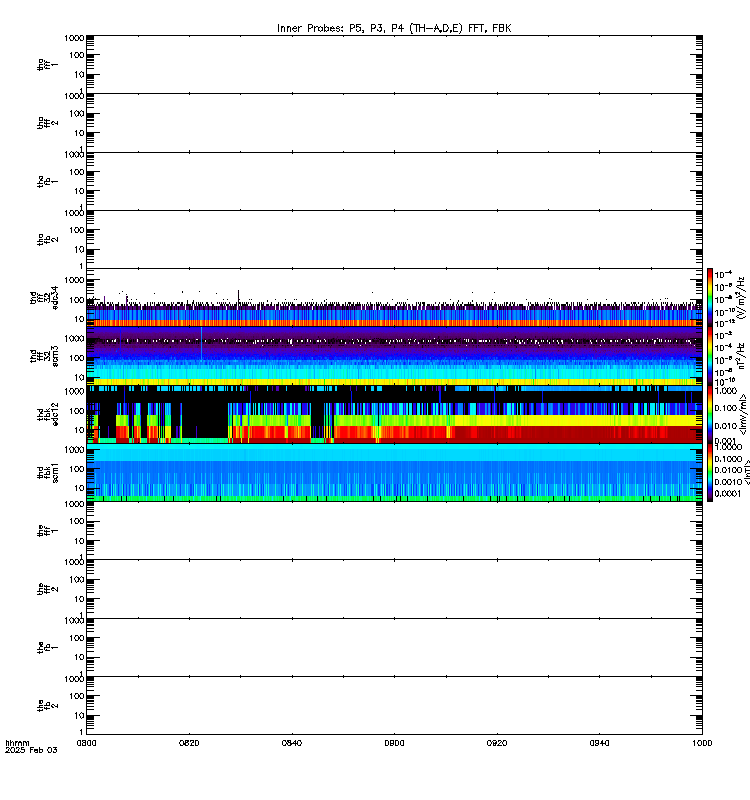Screen dimensions: 750x800
Task: Click the 'the fb 2' panel label
Action: (47, 706)
